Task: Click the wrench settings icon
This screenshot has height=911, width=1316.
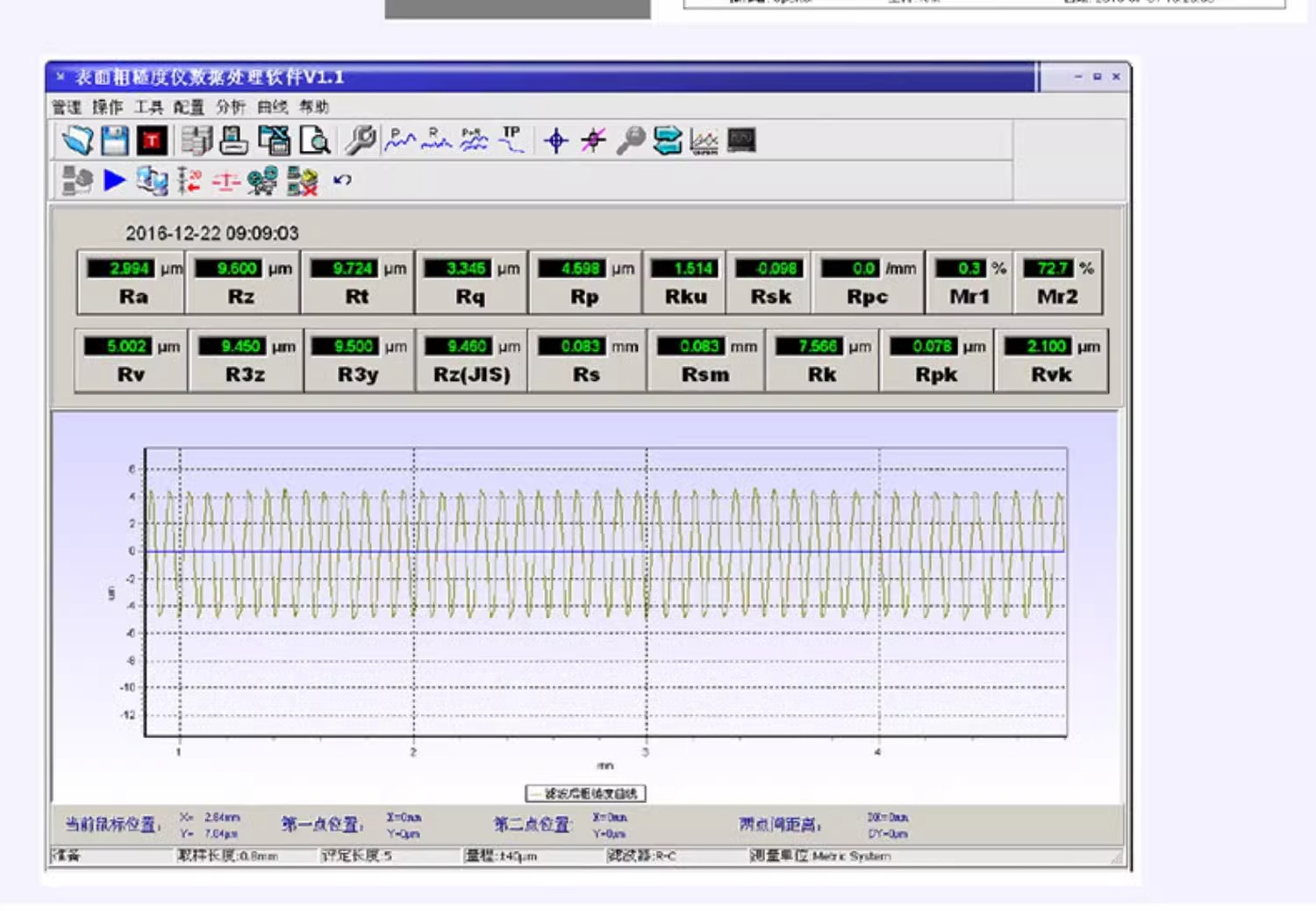Action: pos(360,140)
